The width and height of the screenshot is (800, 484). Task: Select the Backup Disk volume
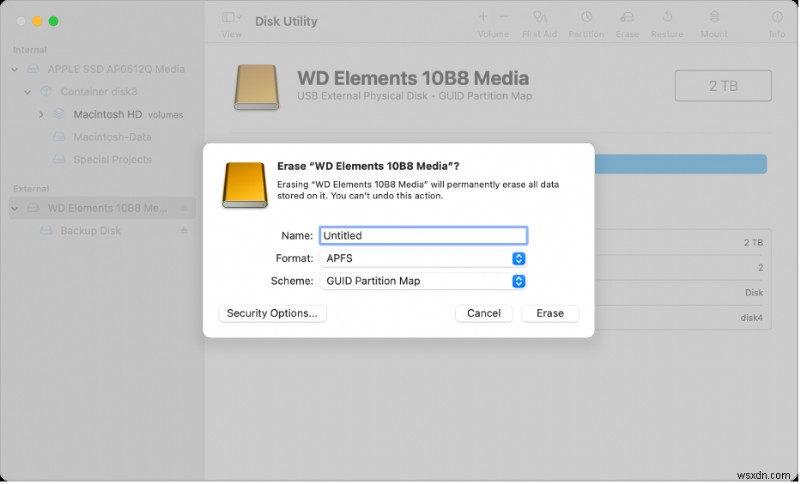tap(90, 231)
